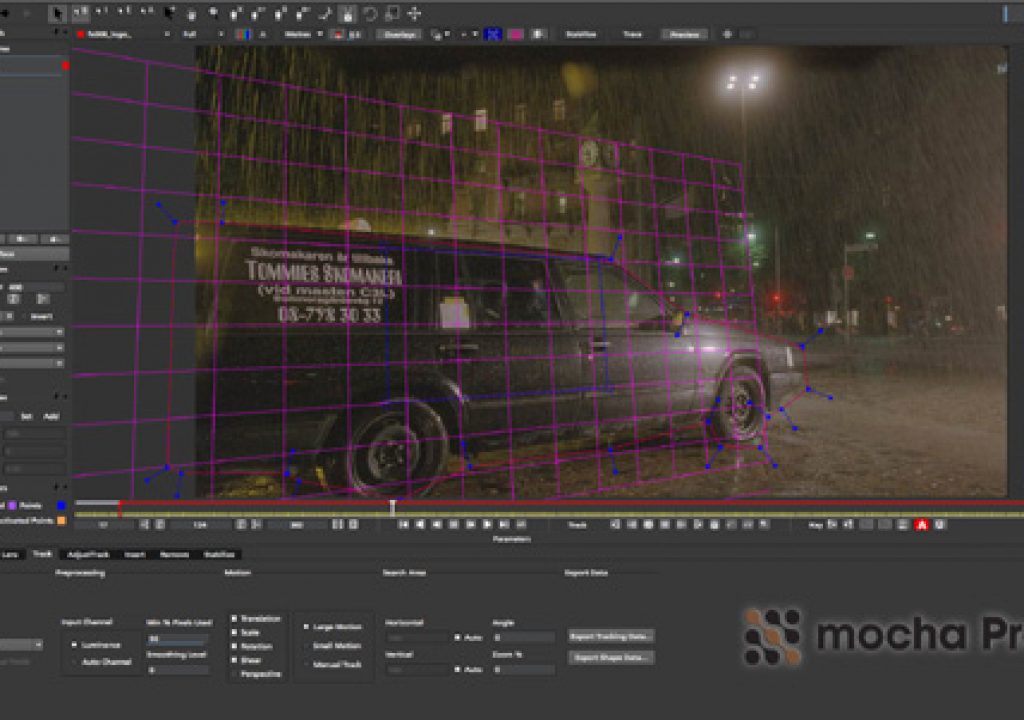Switch to the Stabilize tab
The image size is (1024, 720).
coord(219,554)
